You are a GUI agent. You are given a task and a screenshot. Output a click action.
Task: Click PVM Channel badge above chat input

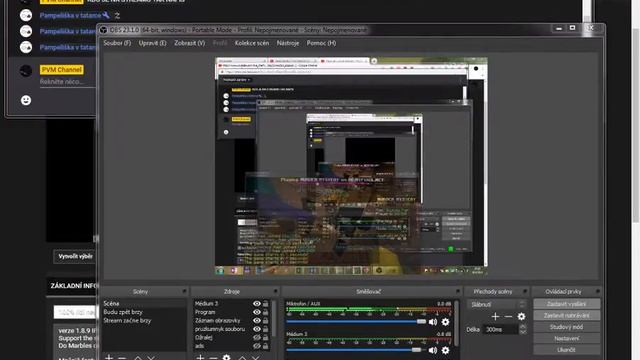(62, 70)
